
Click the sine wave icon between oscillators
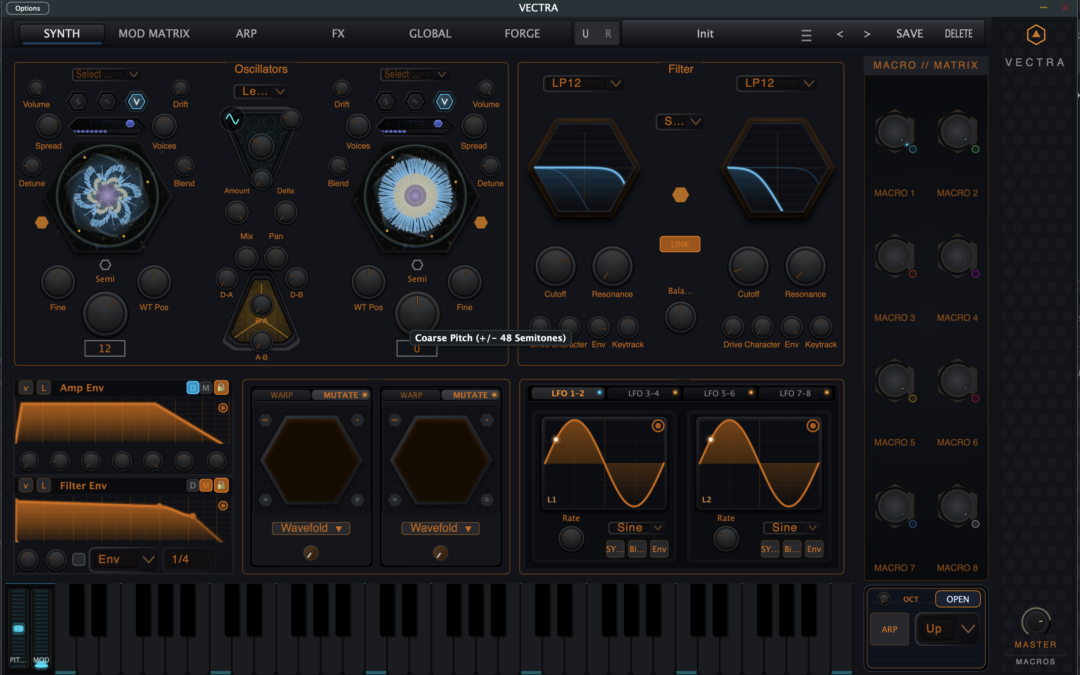[x=231, y=120]
